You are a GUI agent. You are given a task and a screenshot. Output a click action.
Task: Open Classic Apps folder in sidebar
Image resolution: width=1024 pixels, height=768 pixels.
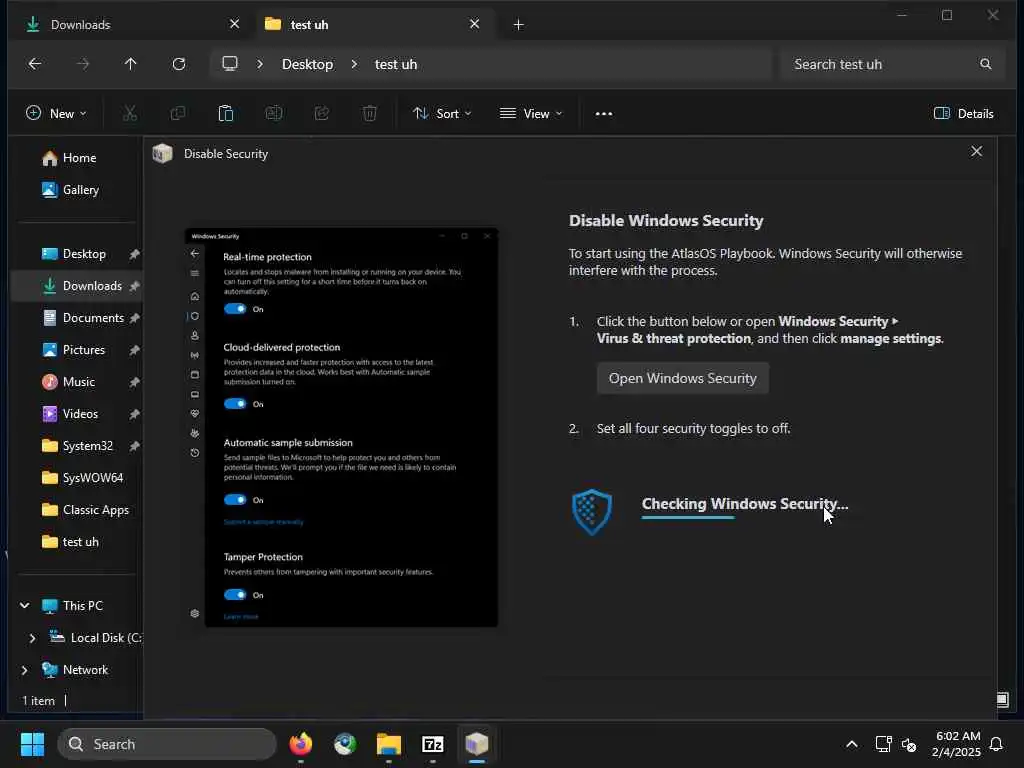(x=84, y=510)
